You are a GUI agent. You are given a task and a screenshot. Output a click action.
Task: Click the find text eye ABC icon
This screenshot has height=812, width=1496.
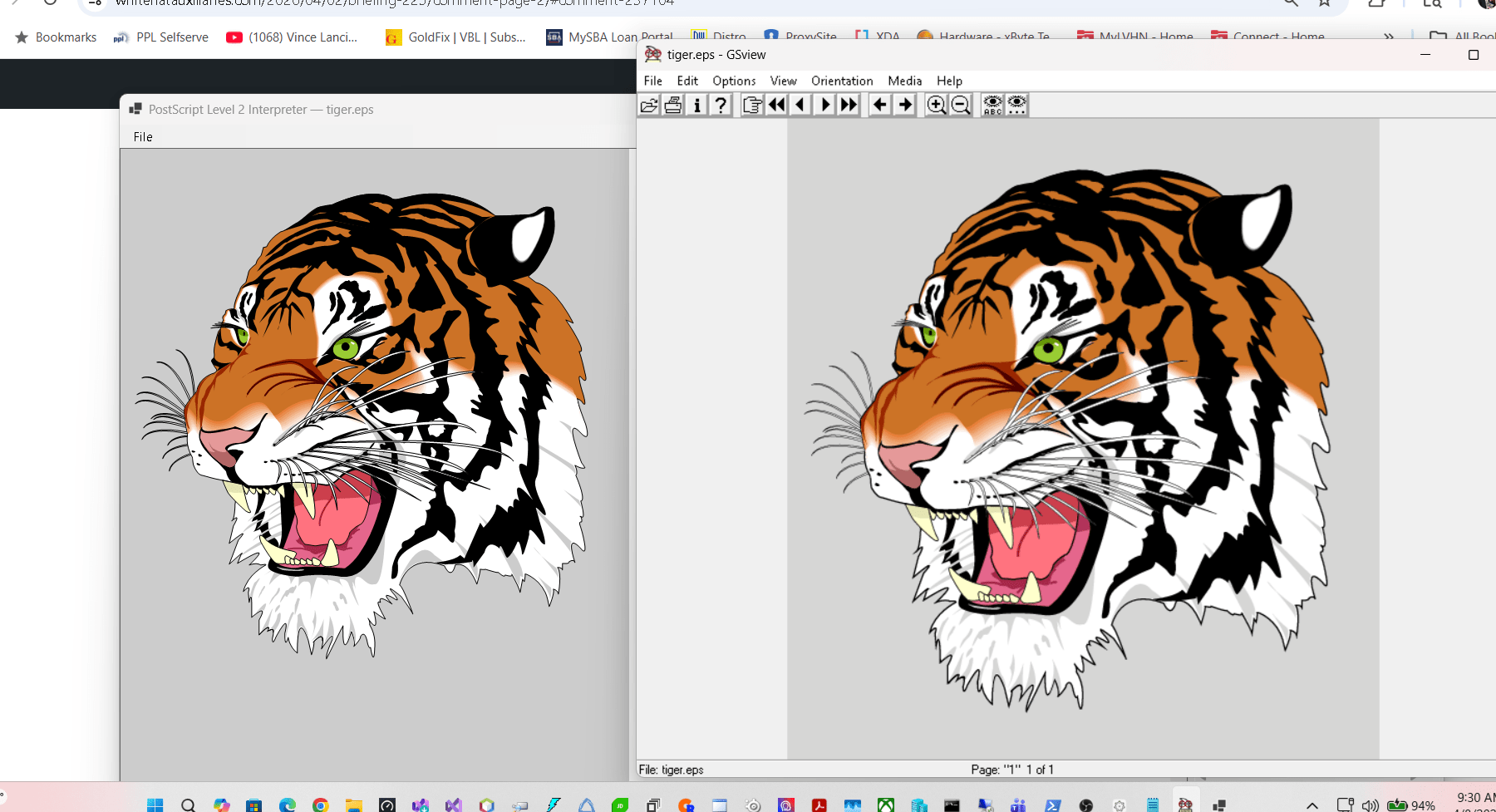(x=992, y=105)
